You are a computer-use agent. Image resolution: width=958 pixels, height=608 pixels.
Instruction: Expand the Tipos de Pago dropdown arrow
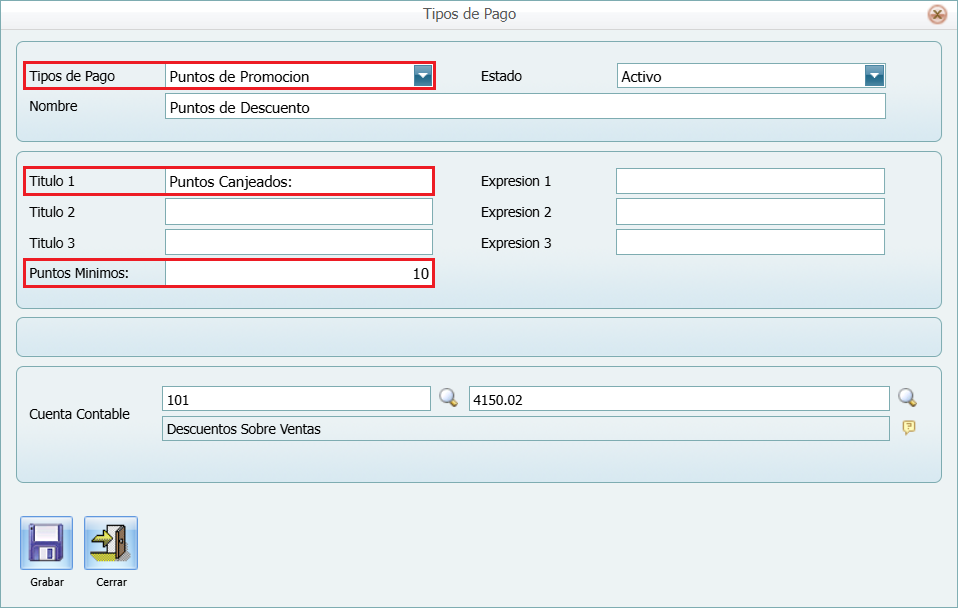(423, 76)
